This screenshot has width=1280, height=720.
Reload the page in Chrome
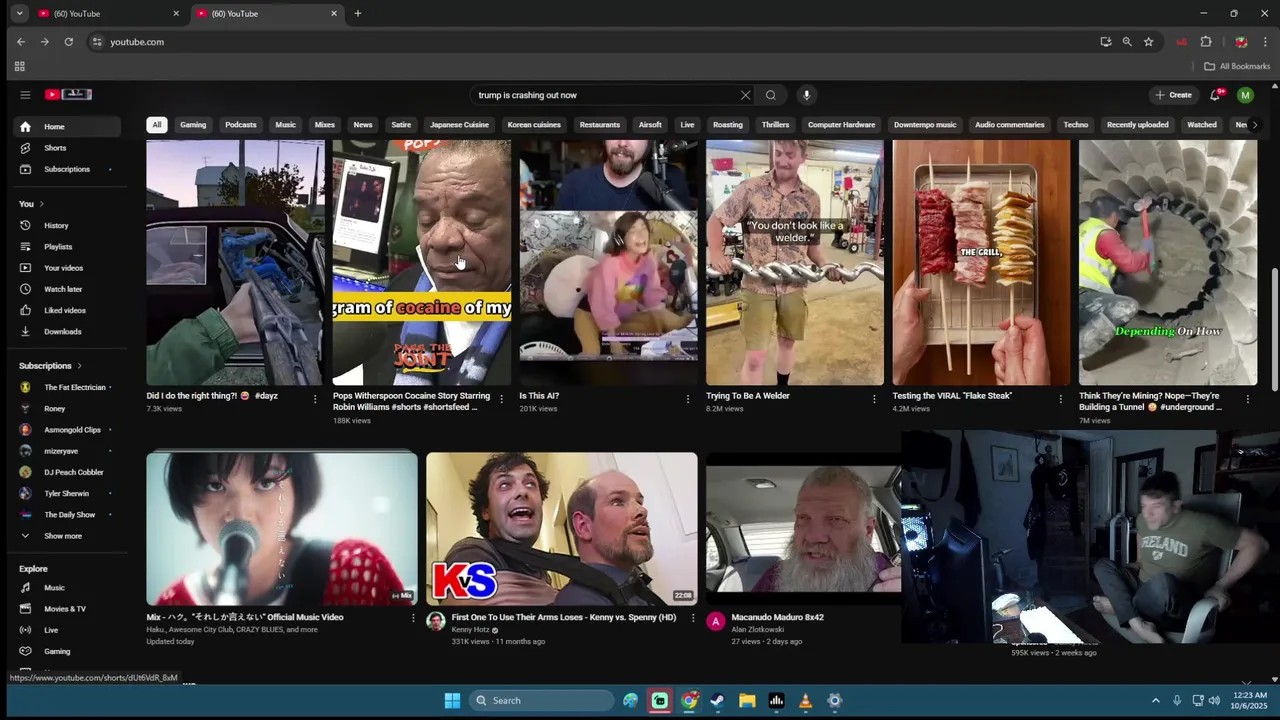68,42
